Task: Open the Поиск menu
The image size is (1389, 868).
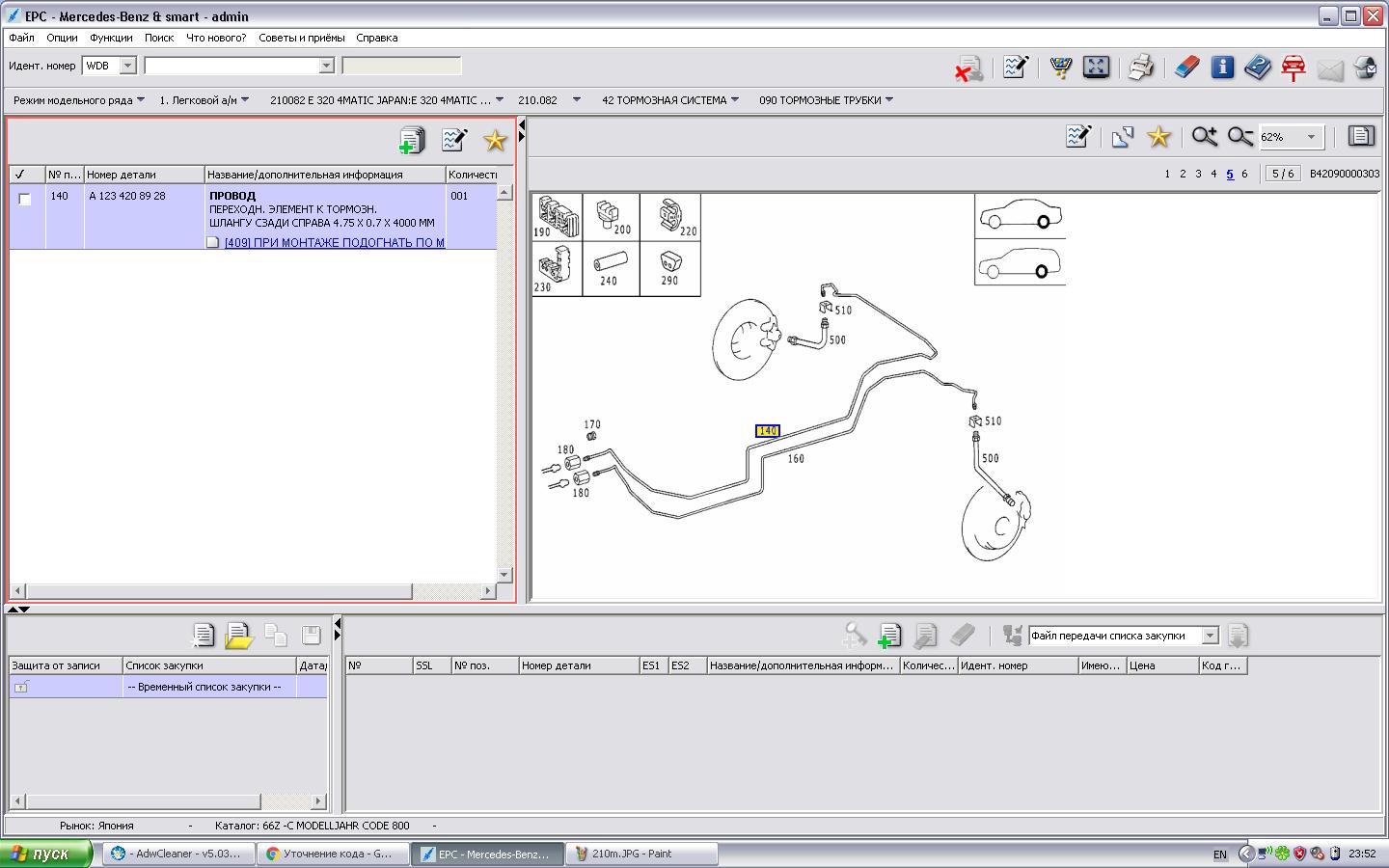Action: tap(159, 38)
